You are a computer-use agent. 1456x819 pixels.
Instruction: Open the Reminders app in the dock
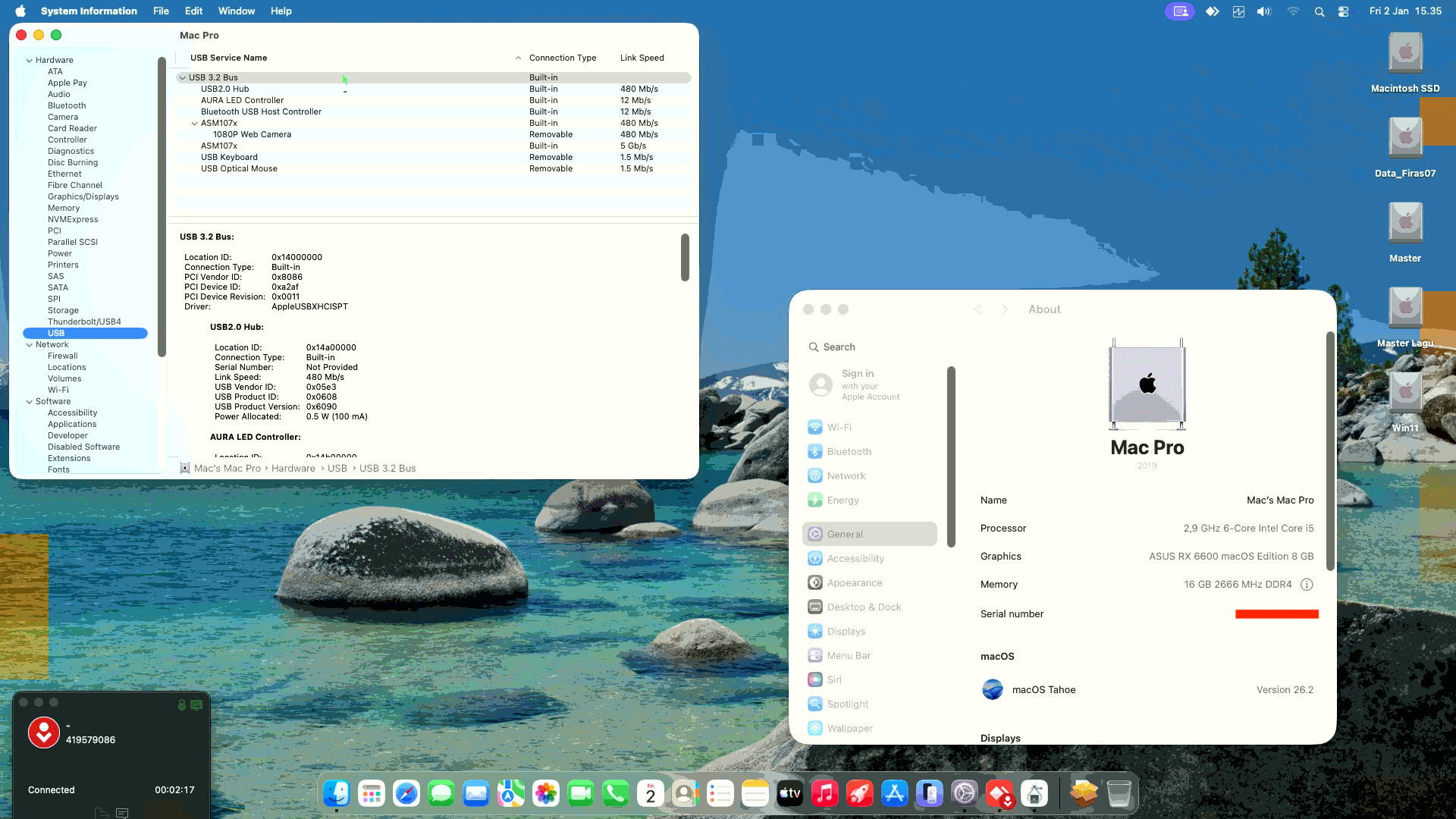point(720,794)
